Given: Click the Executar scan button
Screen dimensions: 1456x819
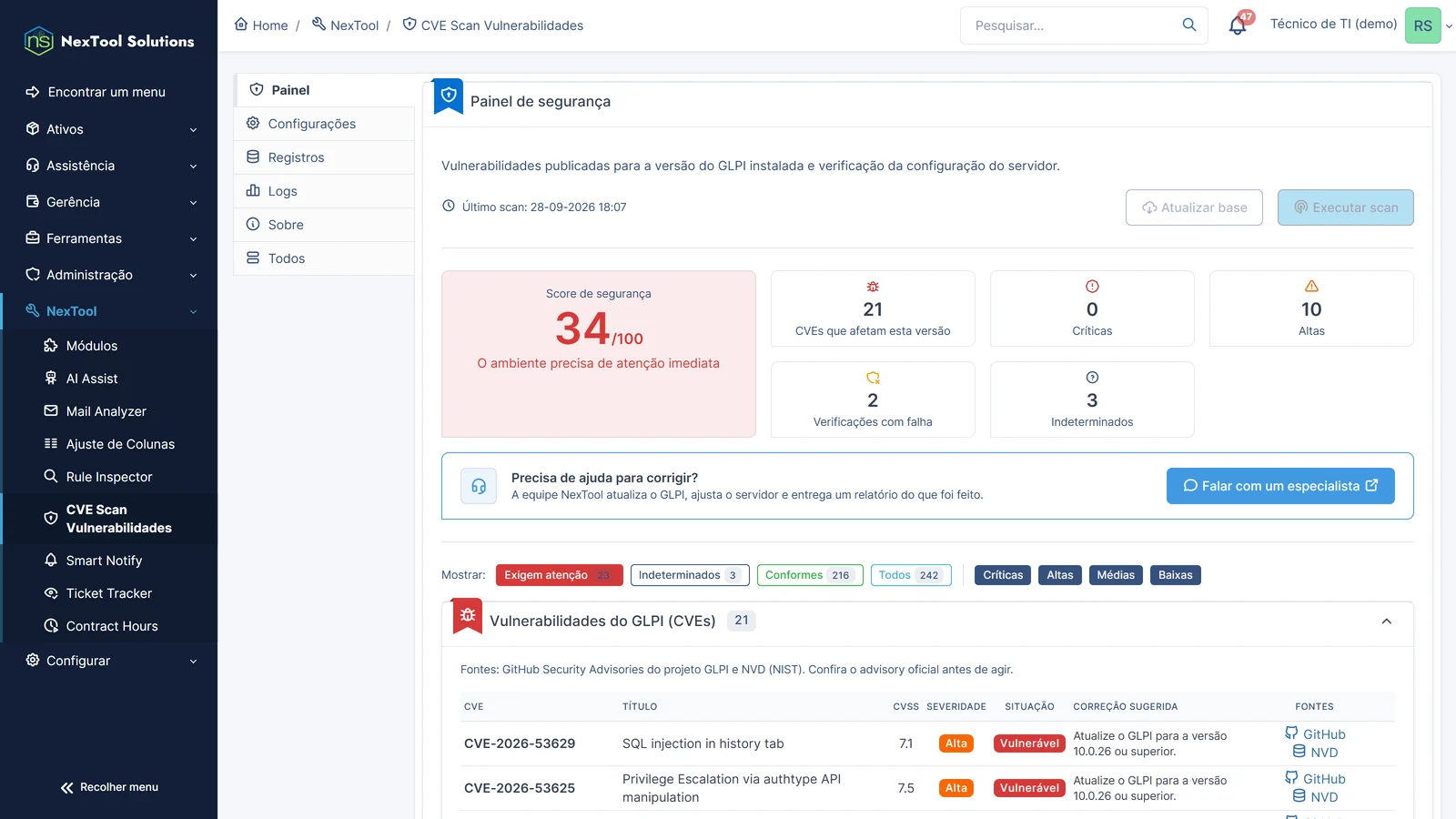Looking at the screenshot, I should coord(1345,207).
